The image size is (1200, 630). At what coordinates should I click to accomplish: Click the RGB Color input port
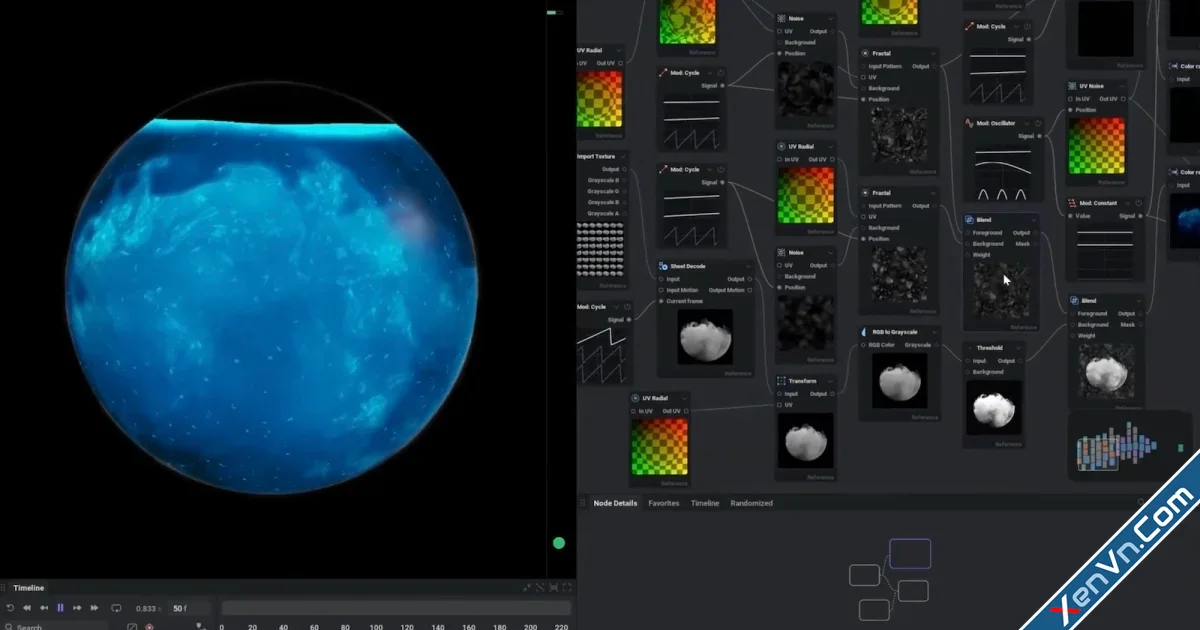[862, 345]
